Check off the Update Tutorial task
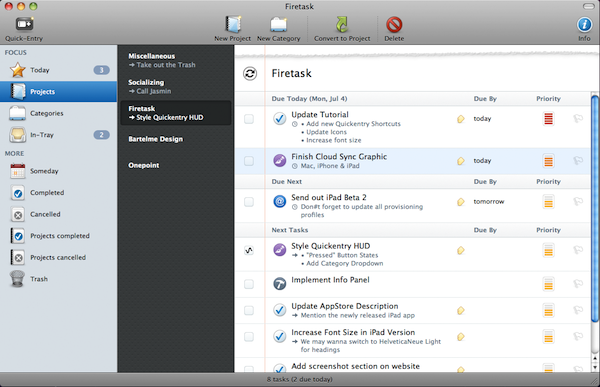600x387 pixels. [x=249, y=119]
